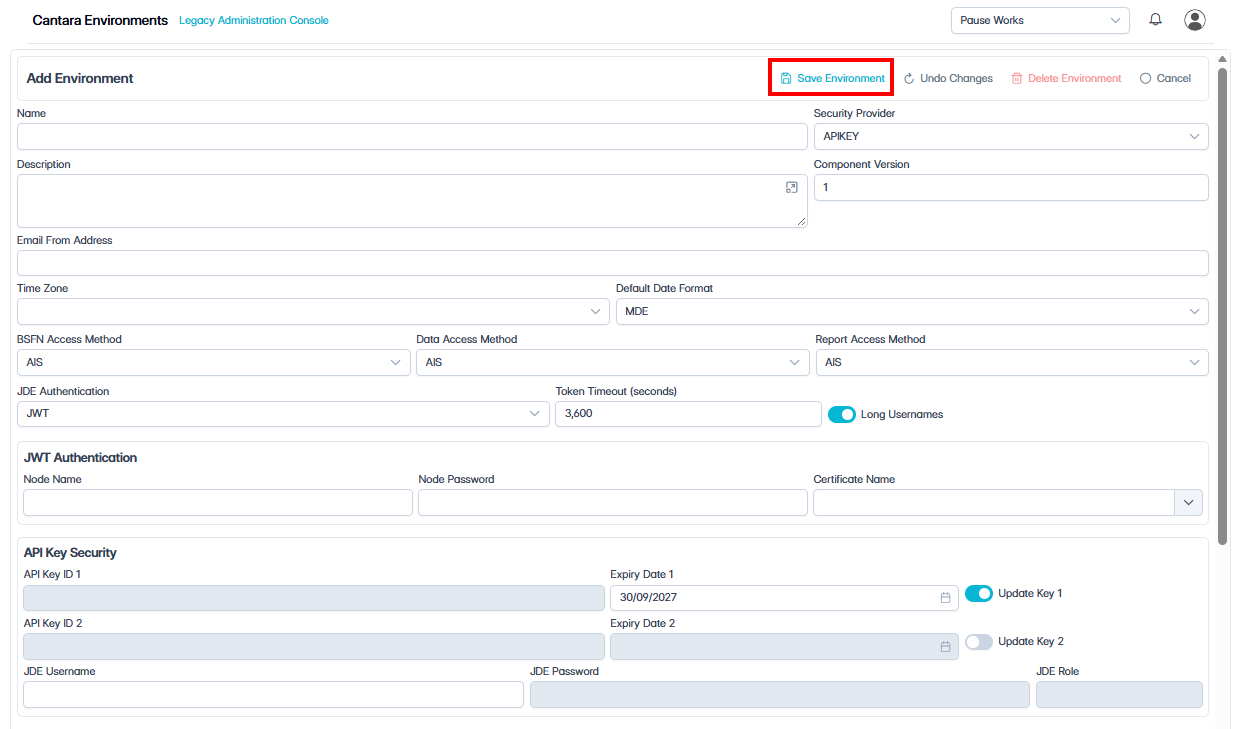
Task: Choose a Default Date Format from the dropdown
Action: coord(912,312)
